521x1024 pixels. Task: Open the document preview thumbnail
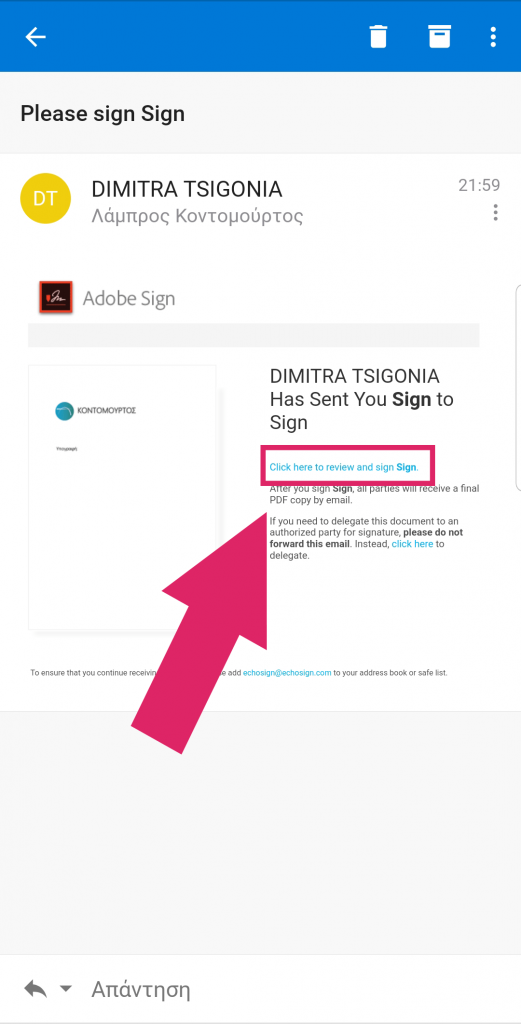pos(122,497)
